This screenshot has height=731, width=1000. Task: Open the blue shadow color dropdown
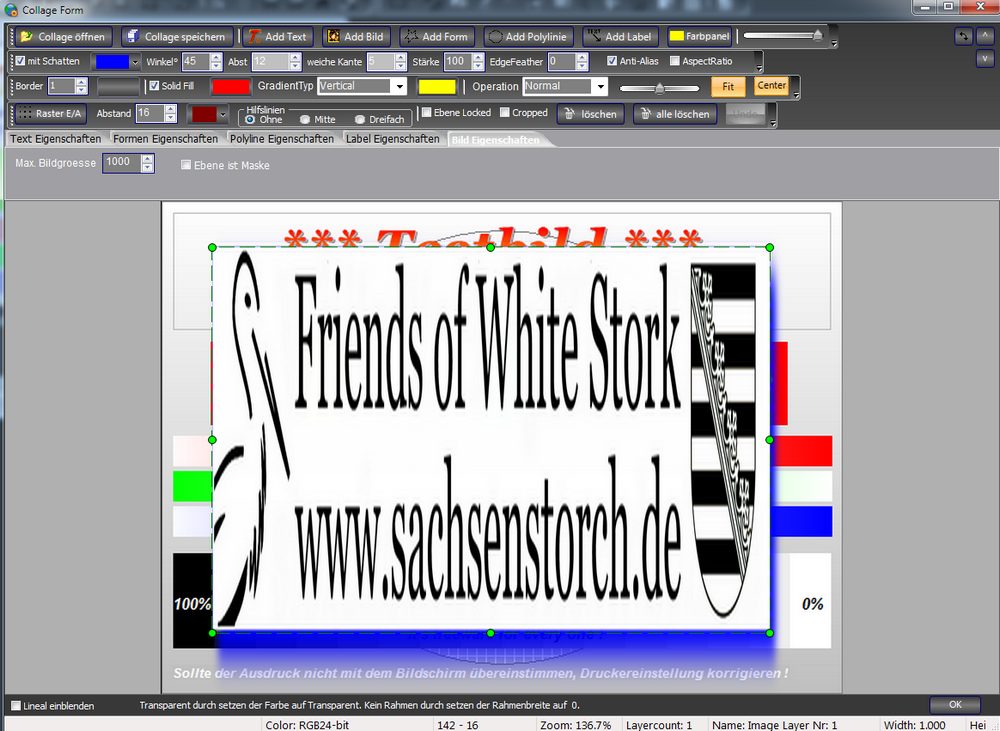click(135, 62)
